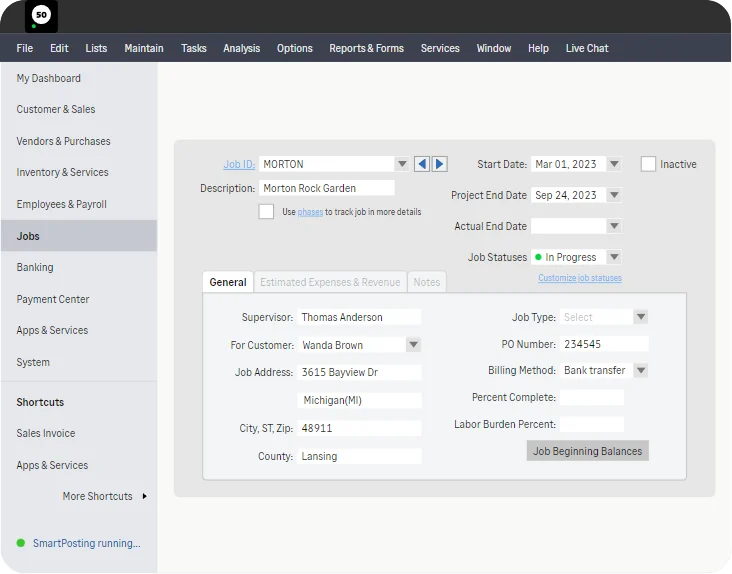Open Project End Date dropdown
Viewport: 732px width, 574px height.
pyautogui.click(x=614, y=195)
